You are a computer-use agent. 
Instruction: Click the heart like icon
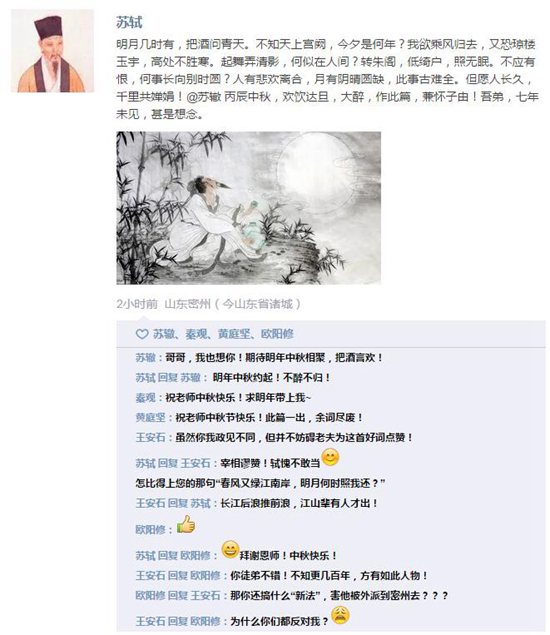(x=142, y=334)
